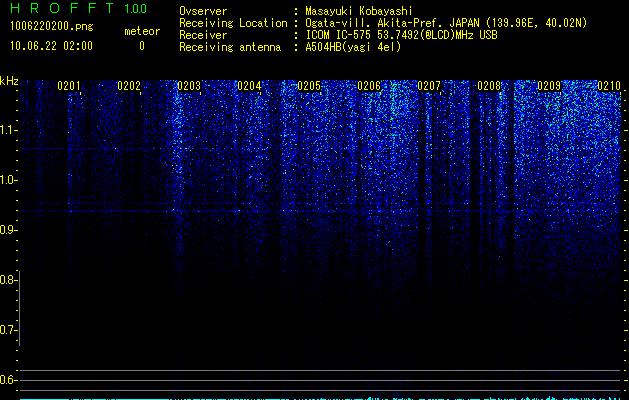Viewport: 629px width, 400px height.
Task: Select A504HB(yagi 4el) antenna text
Action: (353, 47)
